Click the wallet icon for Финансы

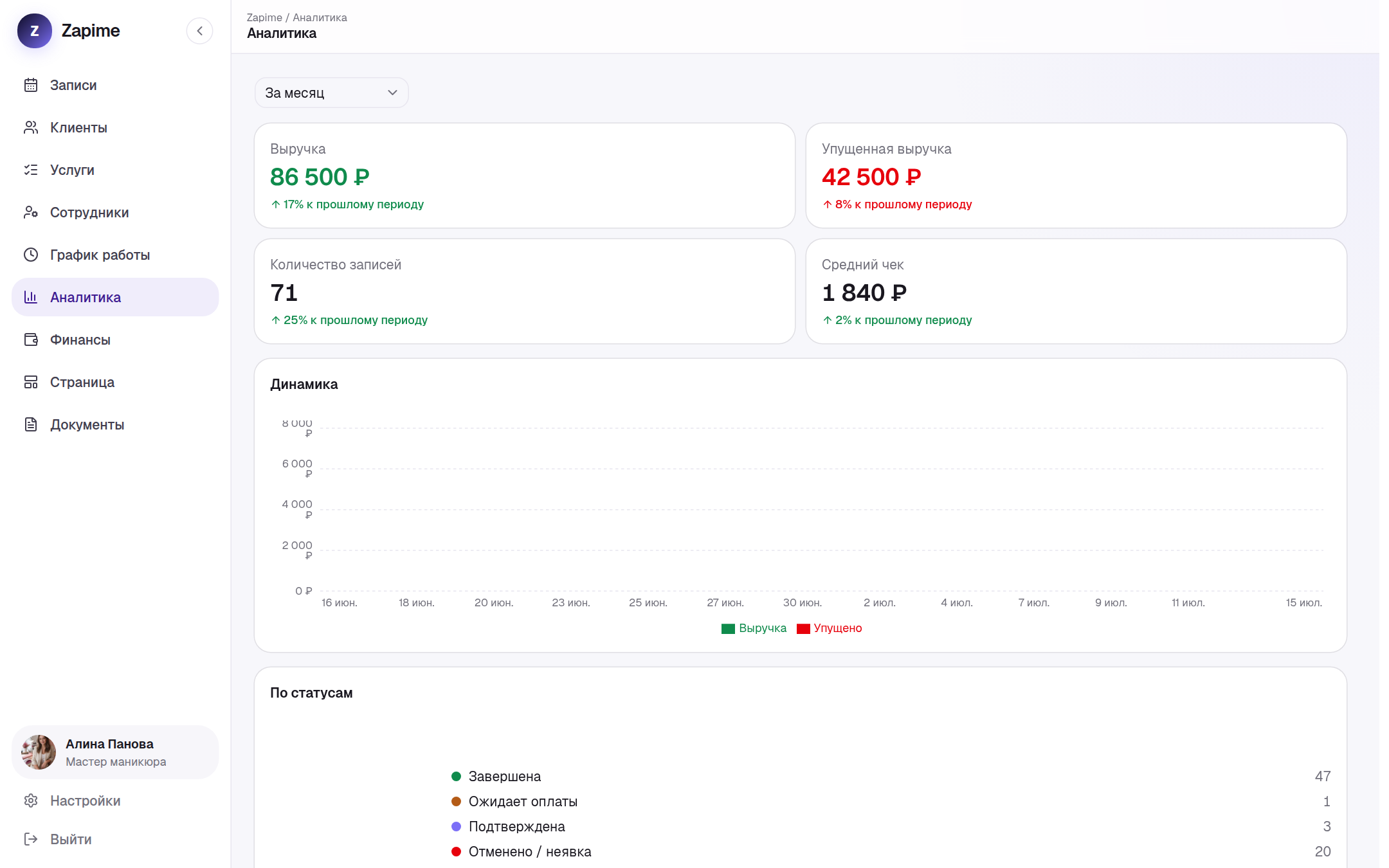[31, 339]
